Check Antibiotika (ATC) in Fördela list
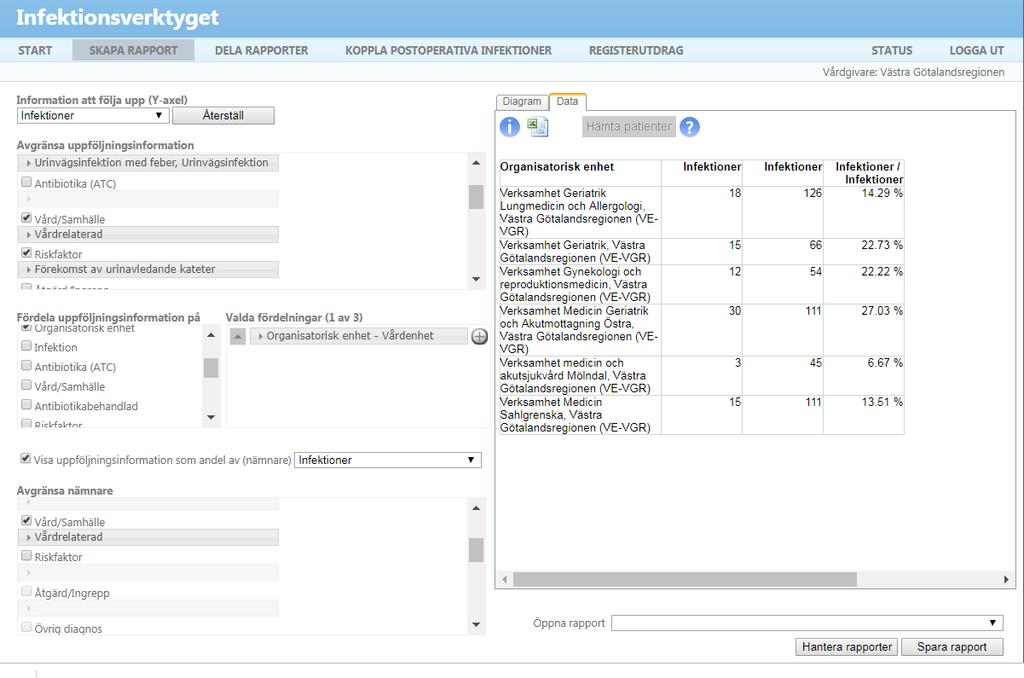 click(x=27, y=366)
